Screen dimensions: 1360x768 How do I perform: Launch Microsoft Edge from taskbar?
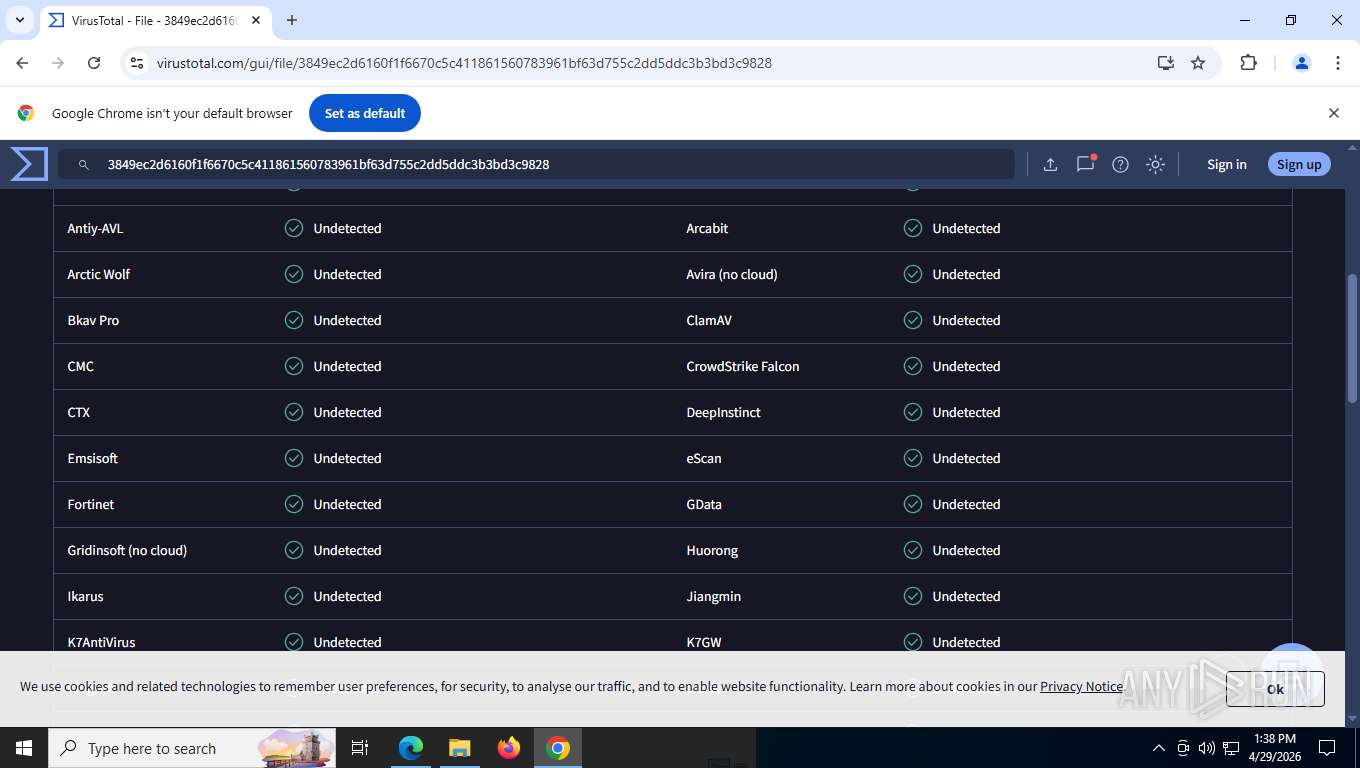pos(411,748)
